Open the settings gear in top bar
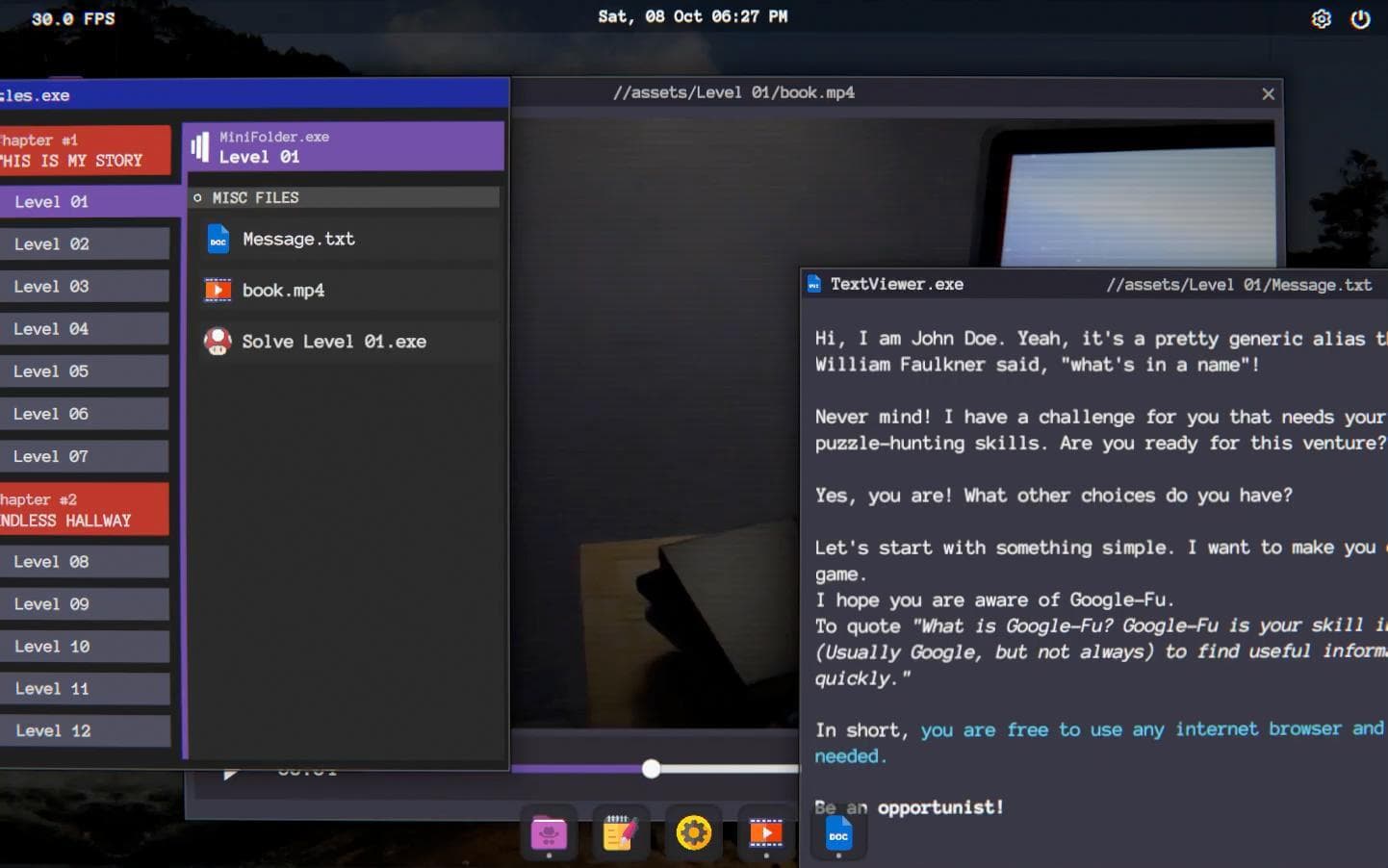The height and width of the screenshot is (868, 1388). point(1322,19)
